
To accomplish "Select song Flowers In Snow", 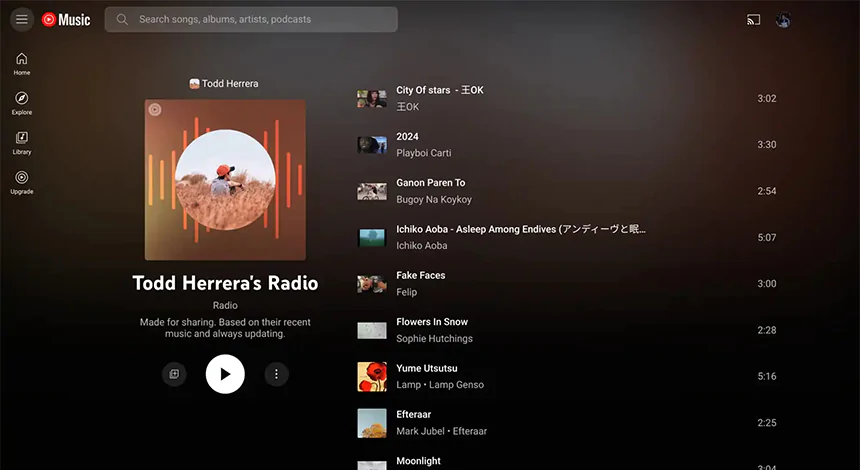I will coord(432,322).
